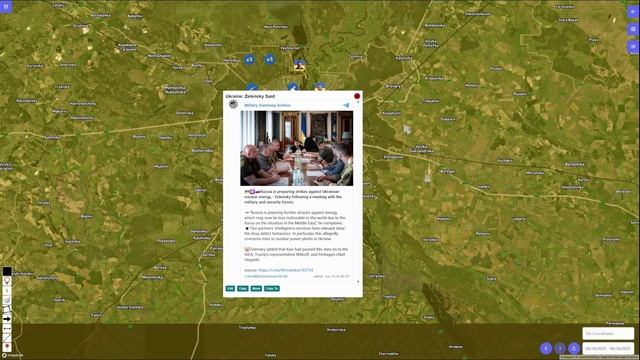Image resolution: width=640 pixels, height=360 pixels.
Task: Click the channel avatar in the popup
Action: tap(233, 104)
